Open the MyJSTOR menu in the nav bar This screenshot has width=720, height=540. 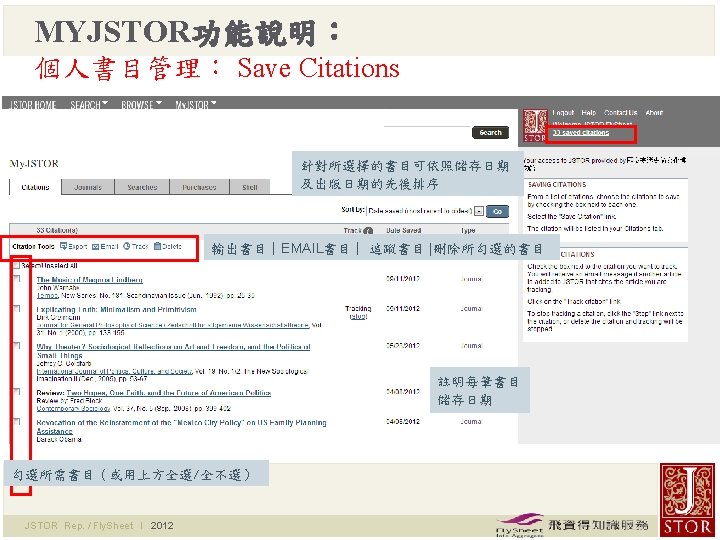pyautogui.click(x=196, y=105)
